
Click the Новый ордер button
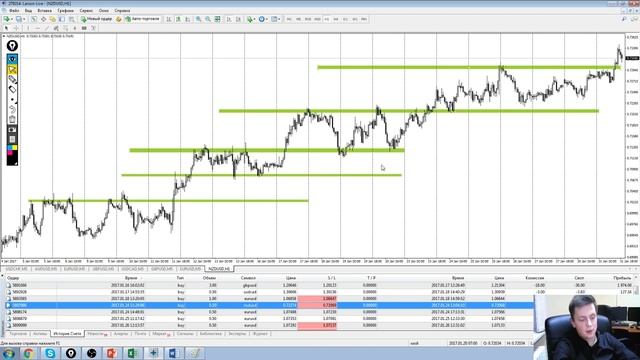(x=96, y=19)
